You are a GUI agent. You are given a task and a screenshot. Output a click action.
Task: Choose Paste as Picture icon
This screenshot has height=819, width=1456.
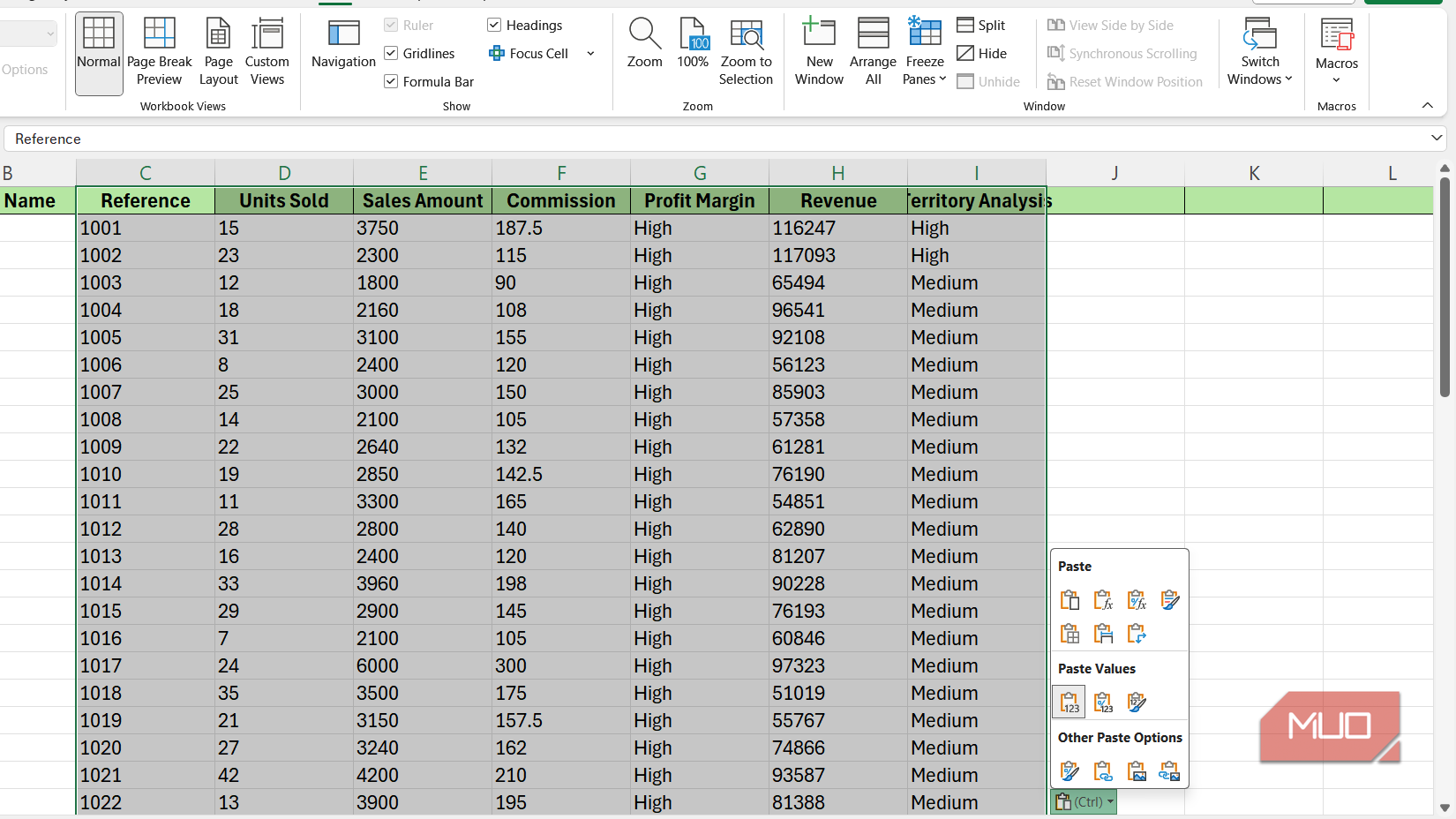point(1137,771)
